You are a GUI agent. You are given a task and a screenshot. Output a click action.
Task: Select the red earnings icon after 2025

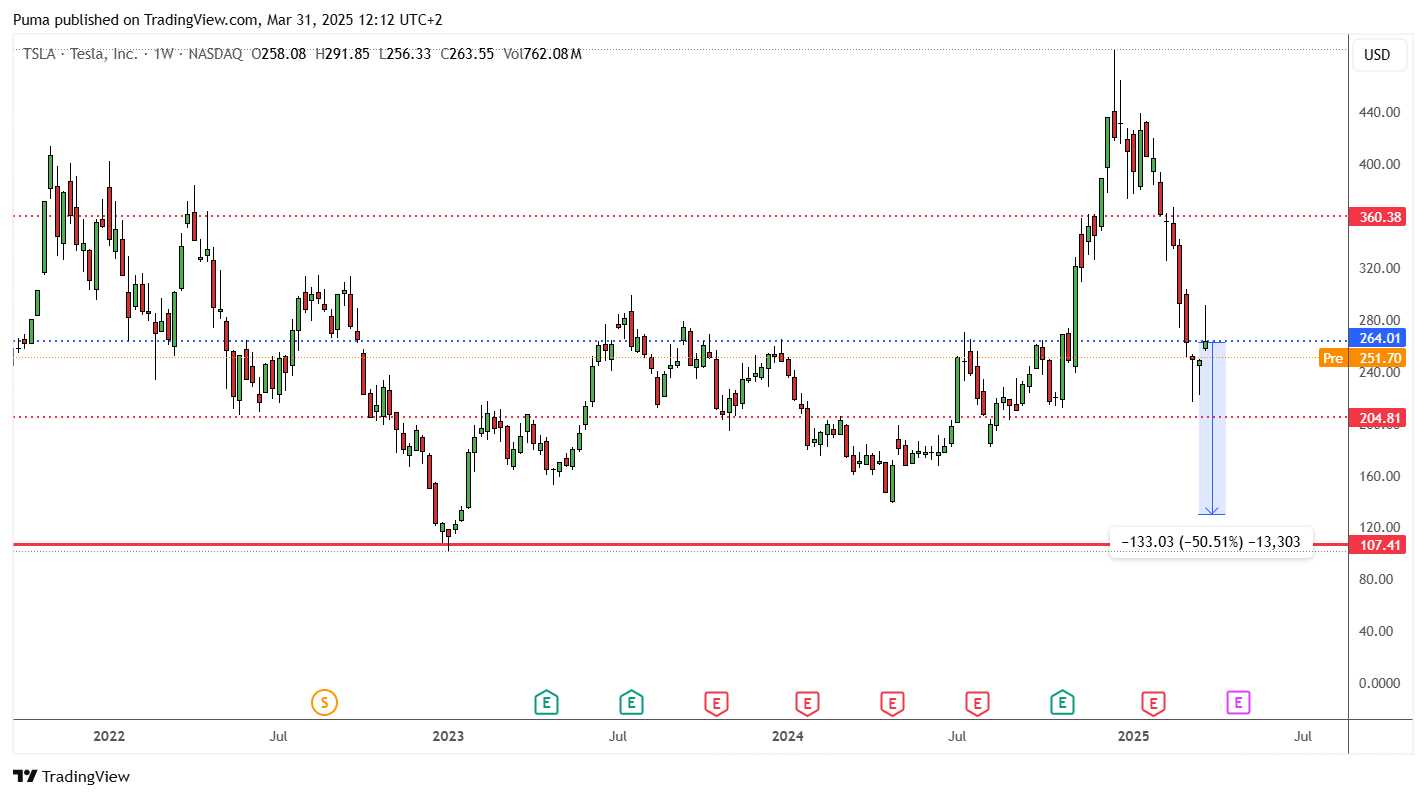point(1153,703)
